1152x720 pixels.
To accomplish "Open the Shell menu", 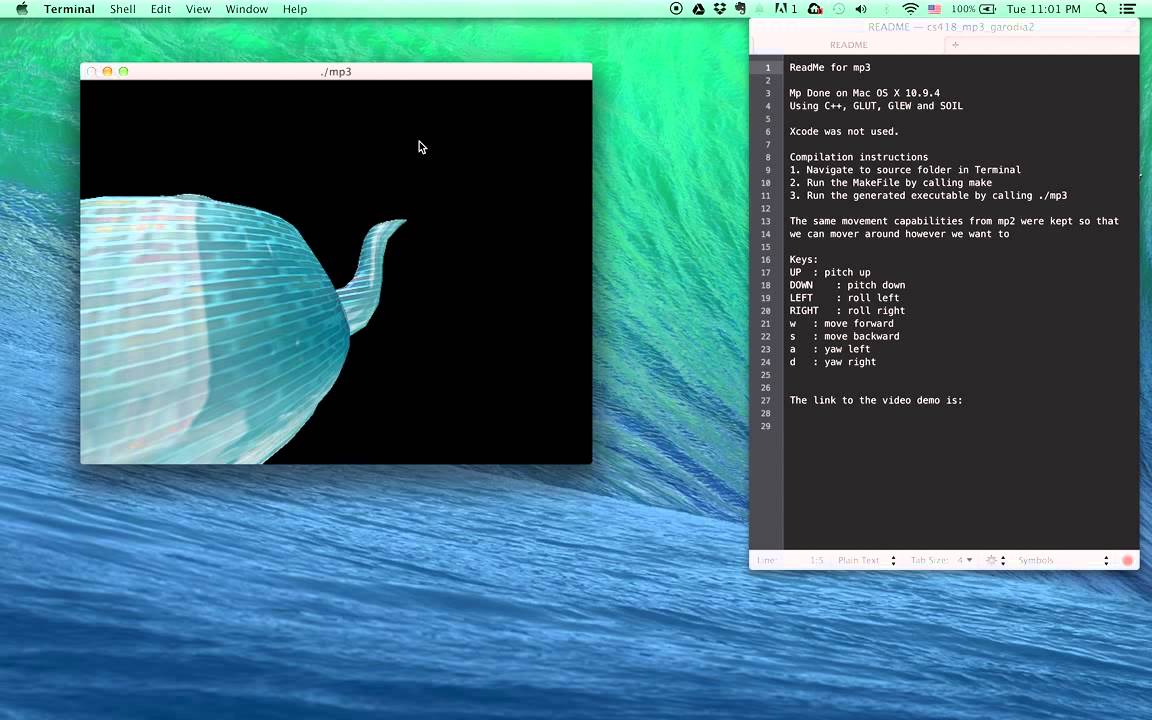I will [123, 9].
